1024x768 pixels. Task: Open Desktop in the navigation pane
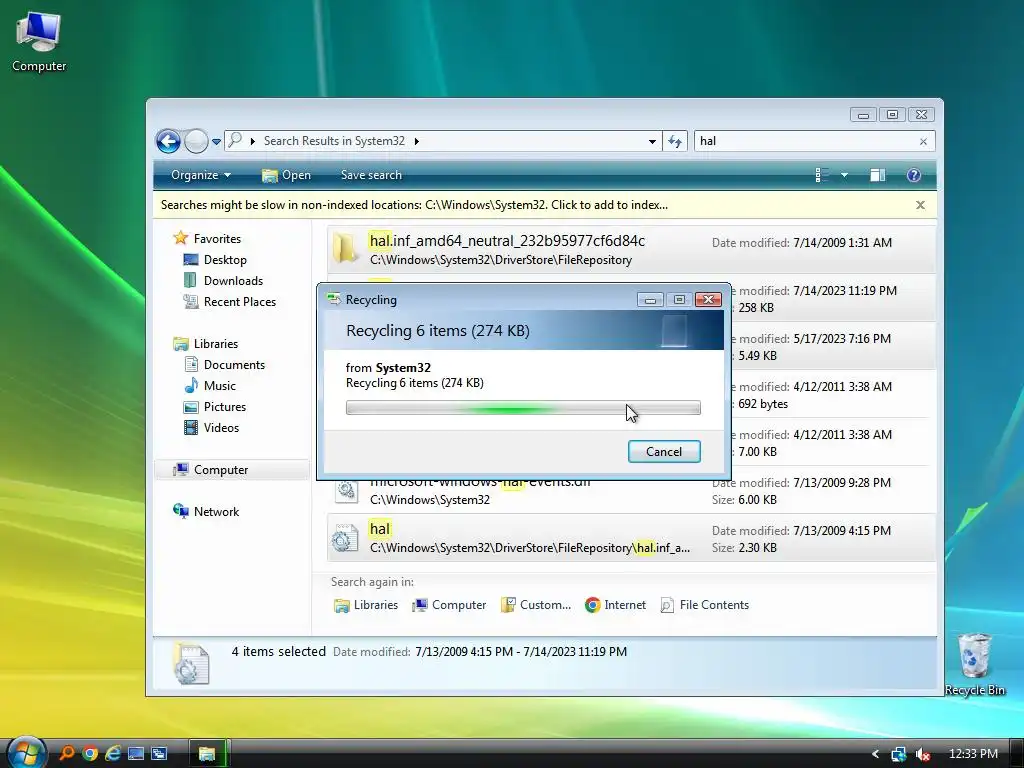click(215, 260)
